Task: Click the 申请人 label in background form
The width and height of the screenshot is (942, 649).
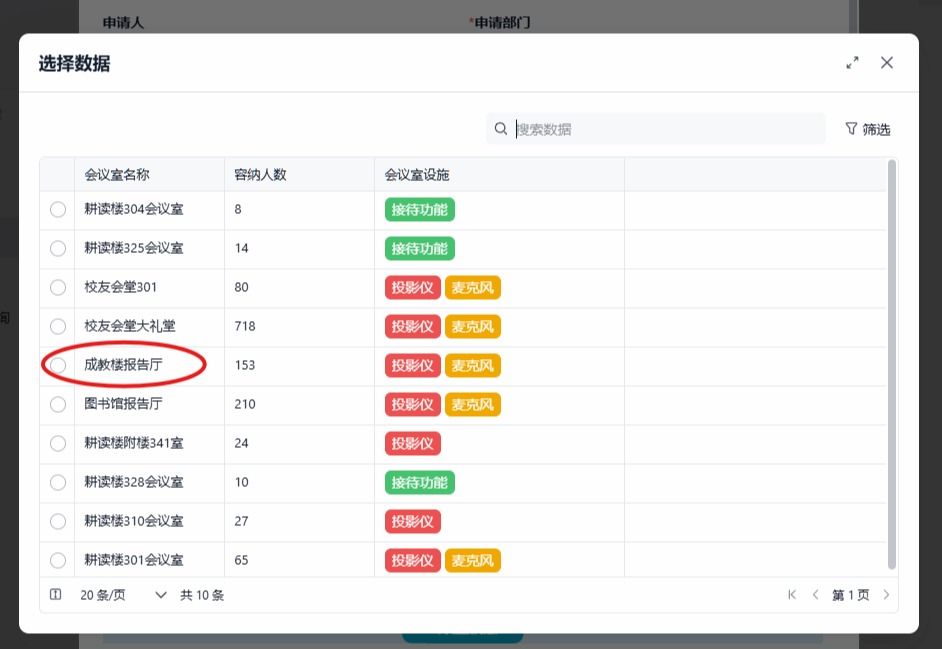Action: point(123,23)
